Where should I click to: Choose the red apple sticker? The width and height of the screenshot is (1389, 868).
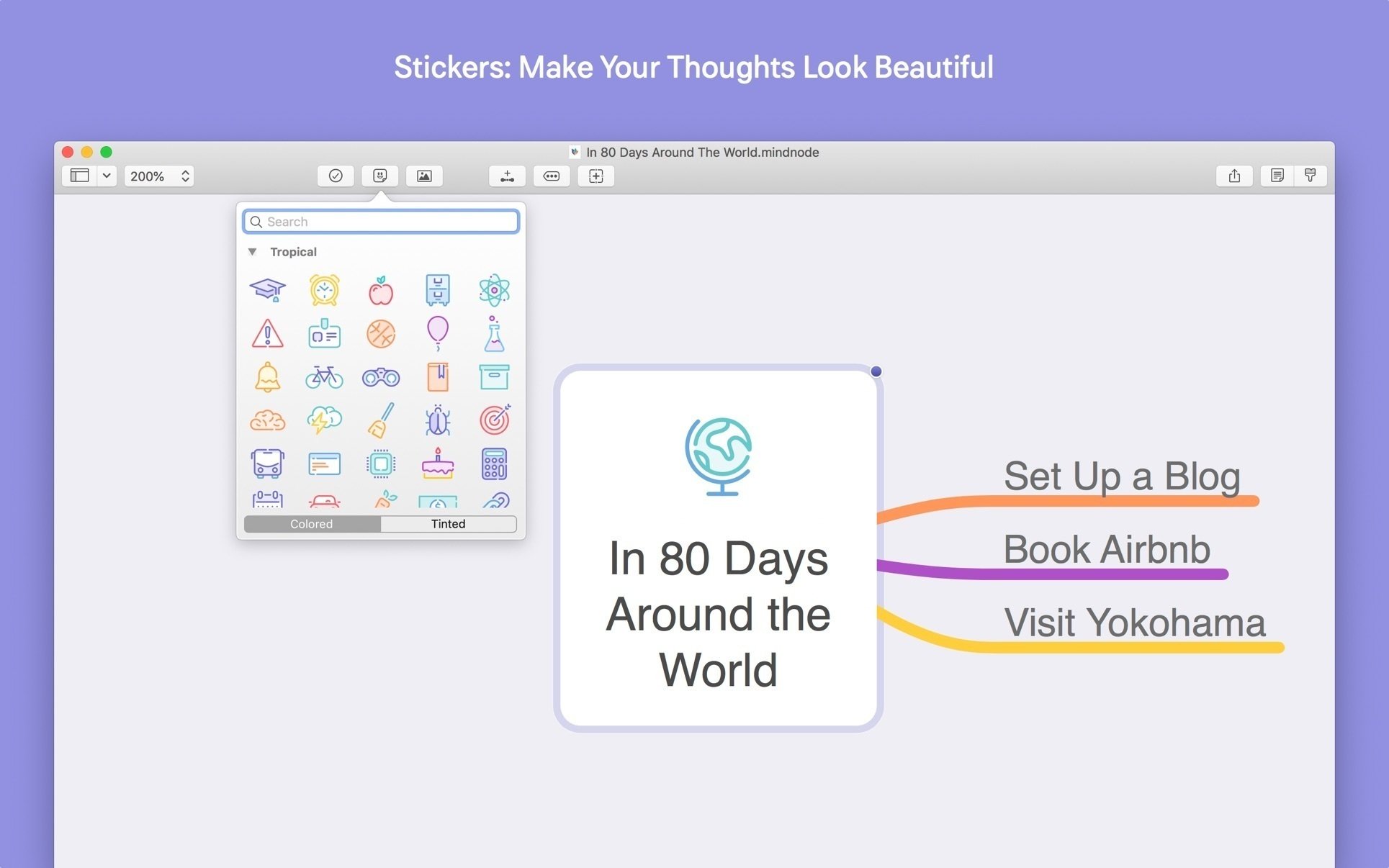380,290
